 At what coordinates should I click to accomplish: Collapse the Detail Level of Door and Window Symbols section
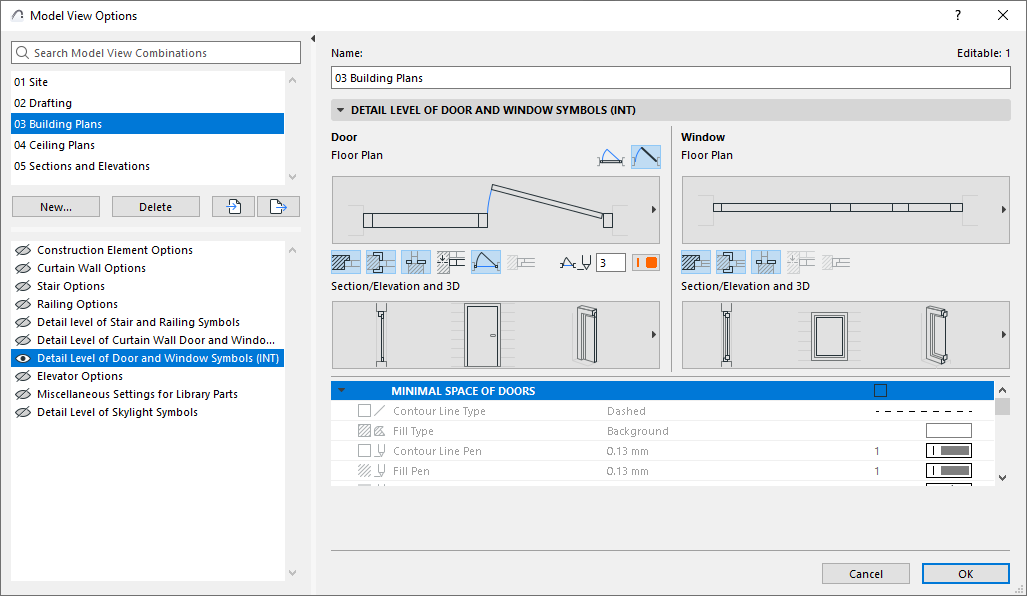(x=341, y=111)
